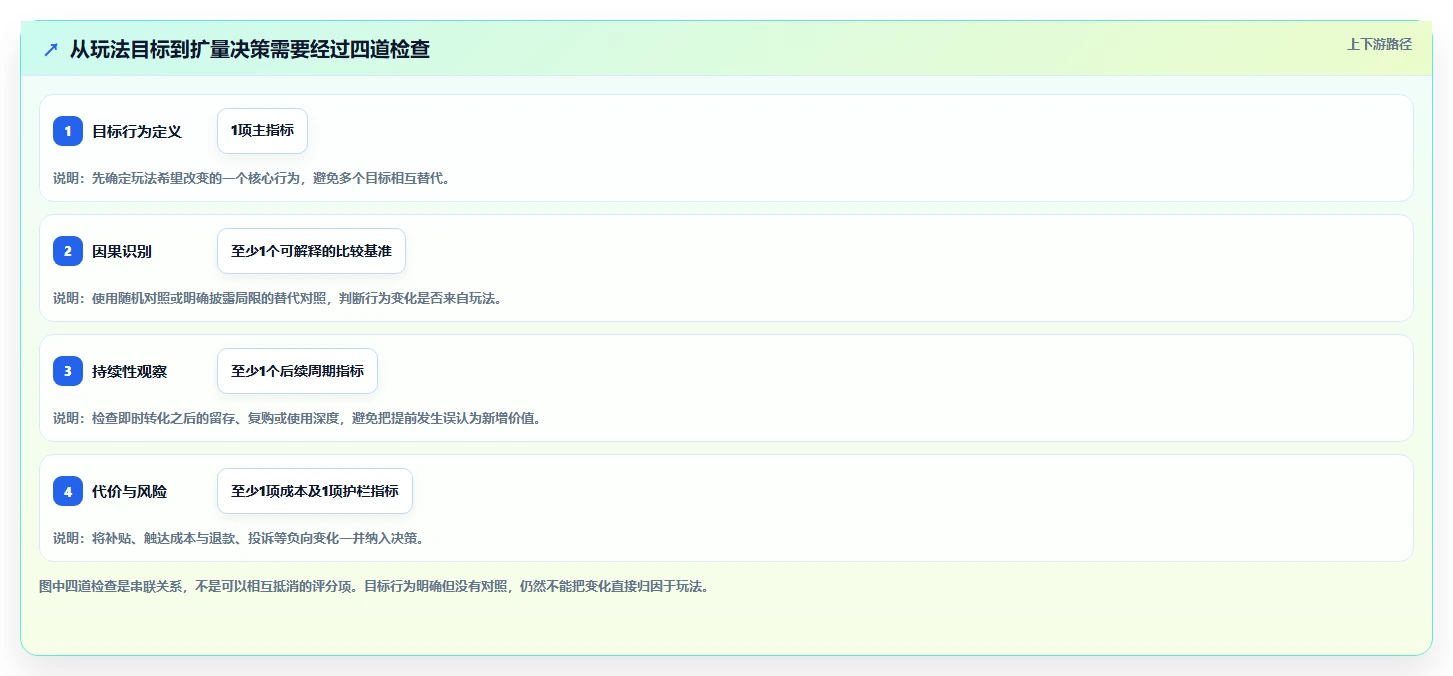Click the step 1 number badge
Image resolution: width=1453 pixels, height=676 pixels.
(x=68, y=131)
